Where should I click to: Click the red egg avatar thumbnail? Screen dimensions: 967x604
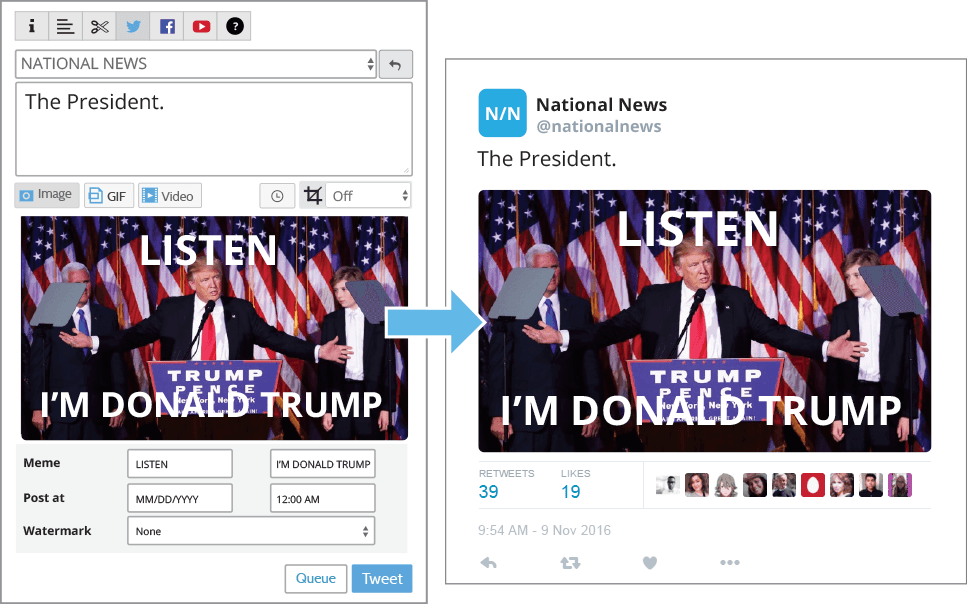[812, 485]
